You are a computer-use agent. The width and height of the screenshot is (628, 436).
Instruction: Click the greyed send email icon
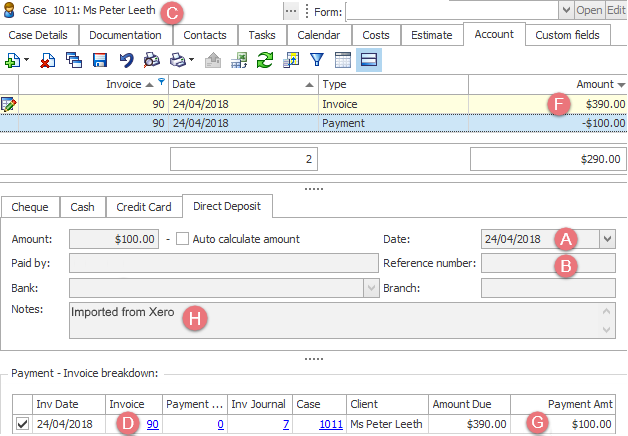point(213,60)
